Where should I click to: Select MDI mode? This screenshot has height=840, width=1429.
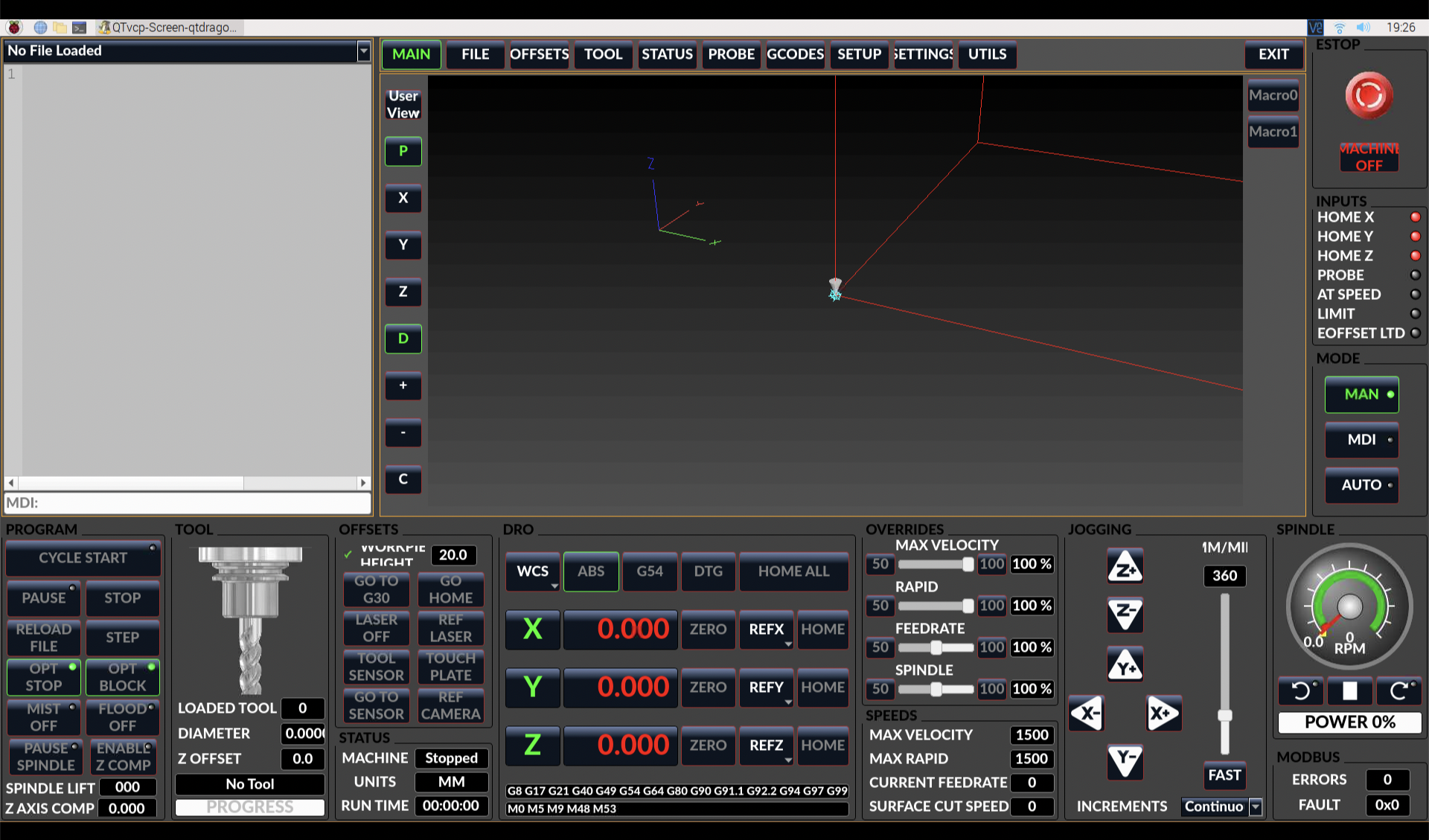[x=1361, y=440]
